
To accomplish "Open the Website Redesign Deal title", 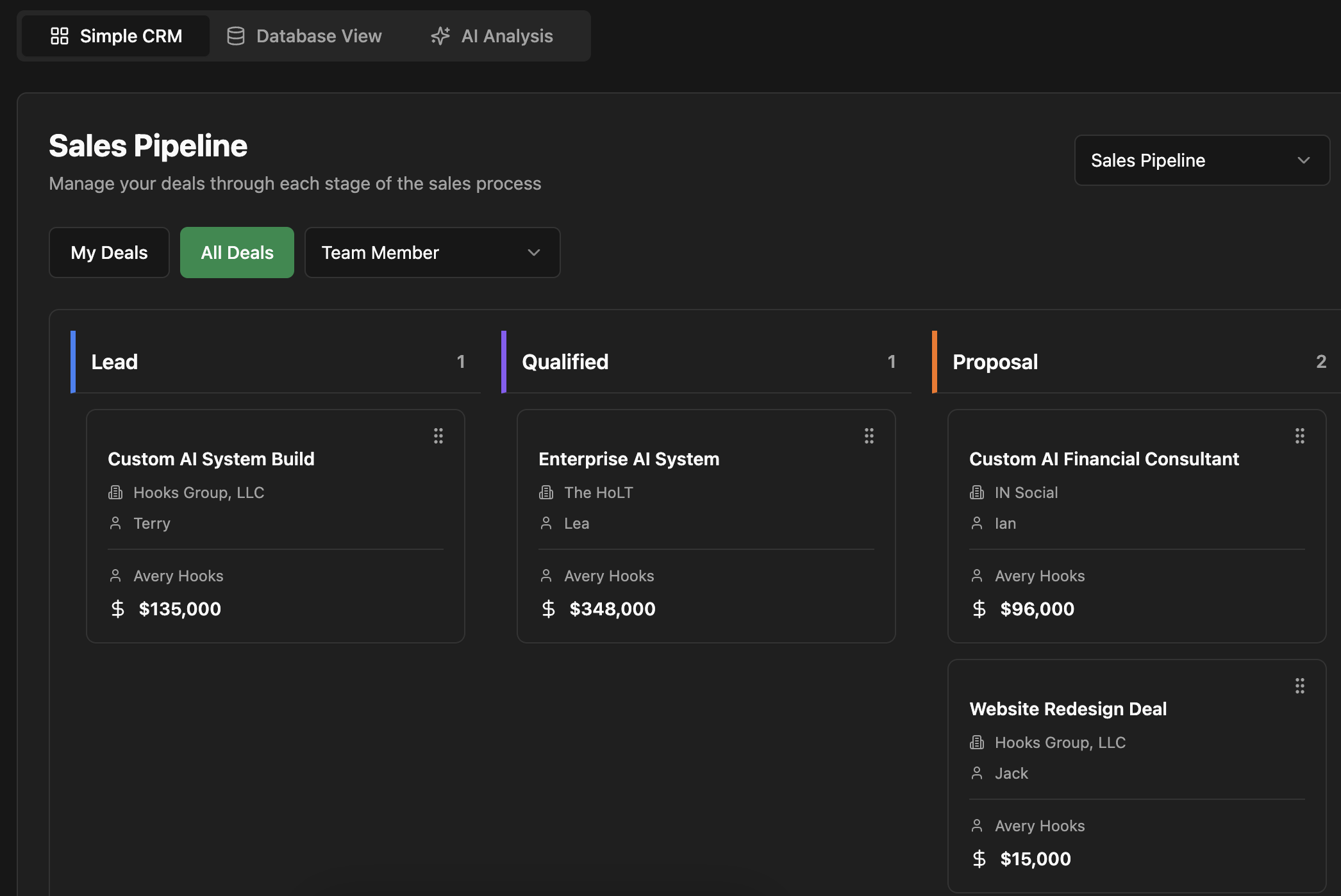I will tap(1068, 709).
